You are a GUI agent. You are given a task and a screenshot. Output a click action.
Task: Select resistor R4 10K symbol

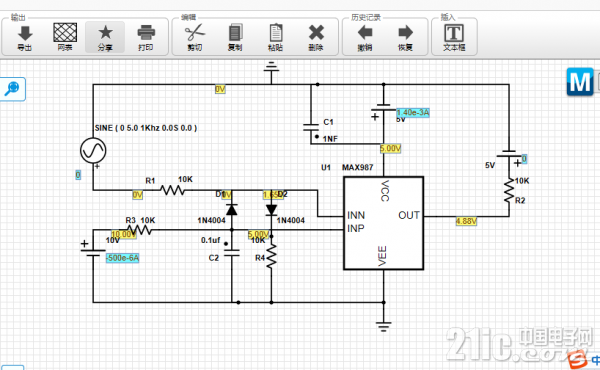pyautogui.click(x=271, y=256)
